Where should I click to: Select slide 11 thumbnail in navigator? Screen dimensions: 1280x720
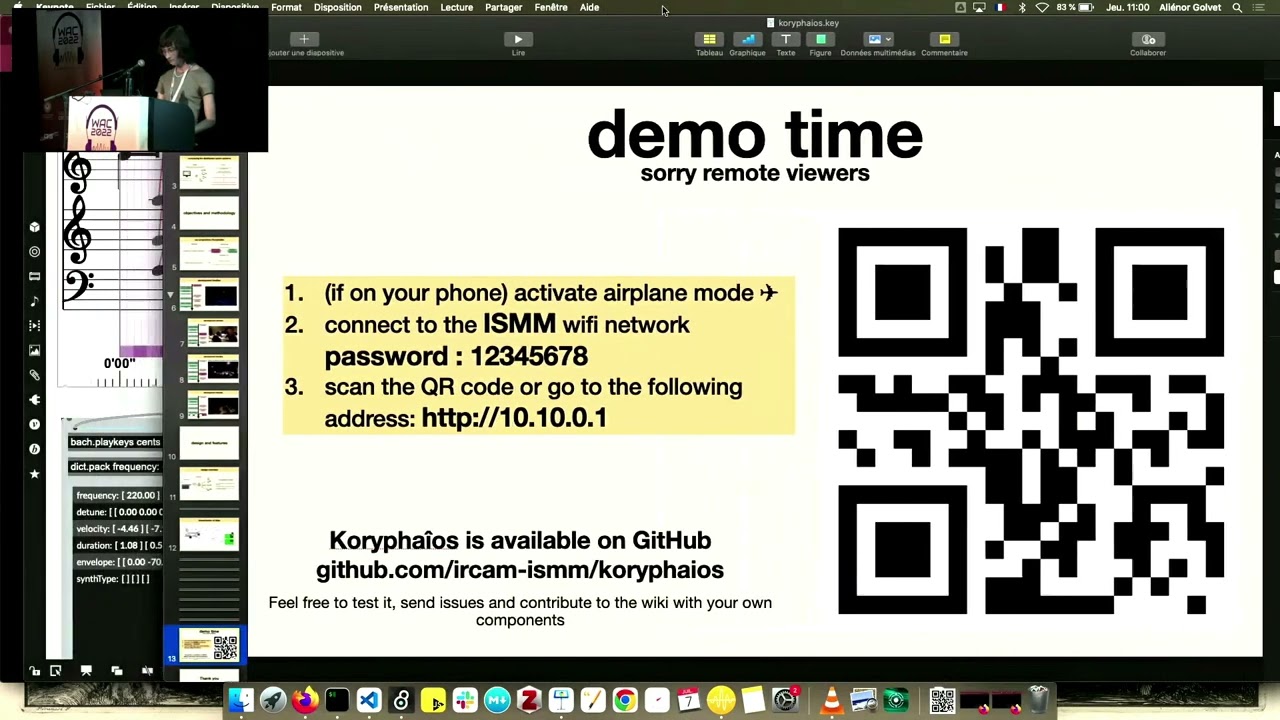(x=209, y=484)
